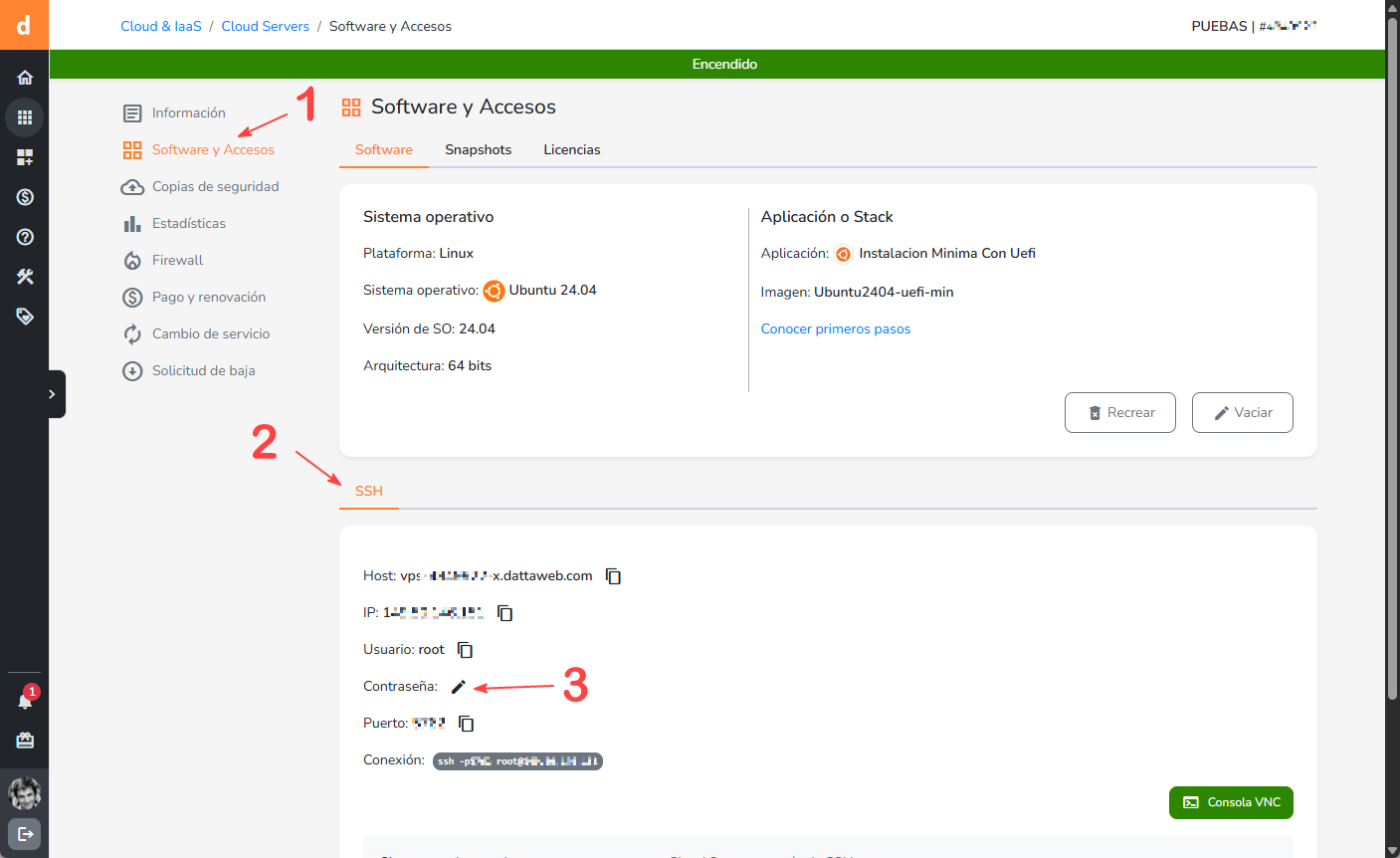The width and height of the screenshot is (1400, 858).
Task: Click the Solicitud de baja download-circle icon
Action: click(x=132, y=371)
